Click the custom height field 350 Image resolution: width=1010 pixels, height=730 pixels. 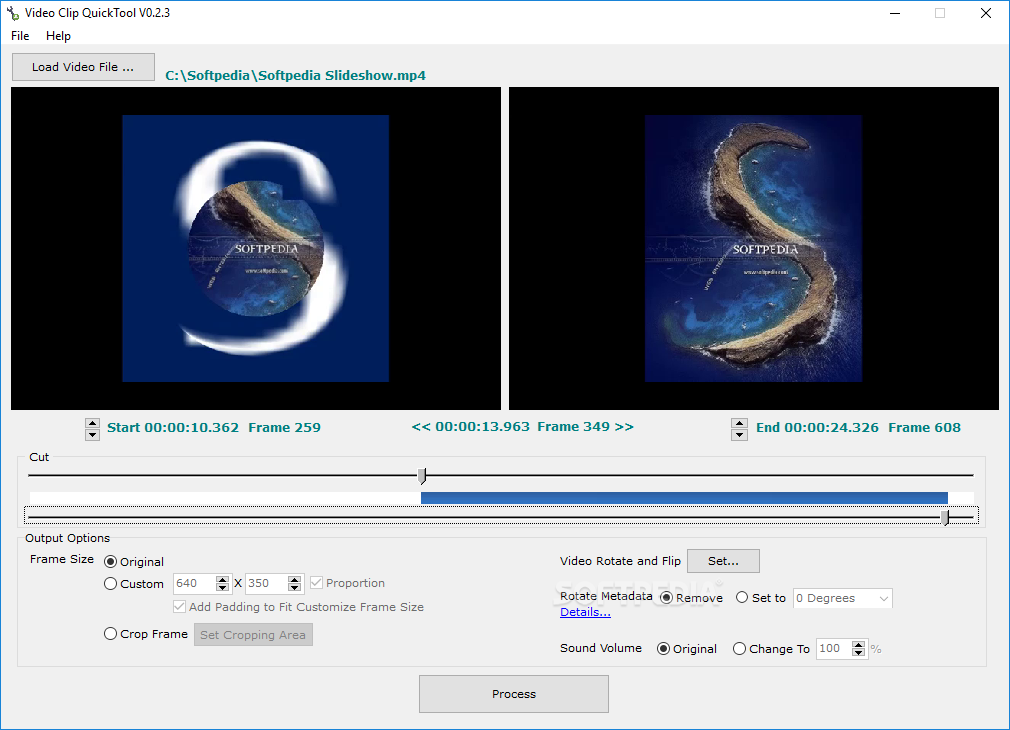point(267,584)
